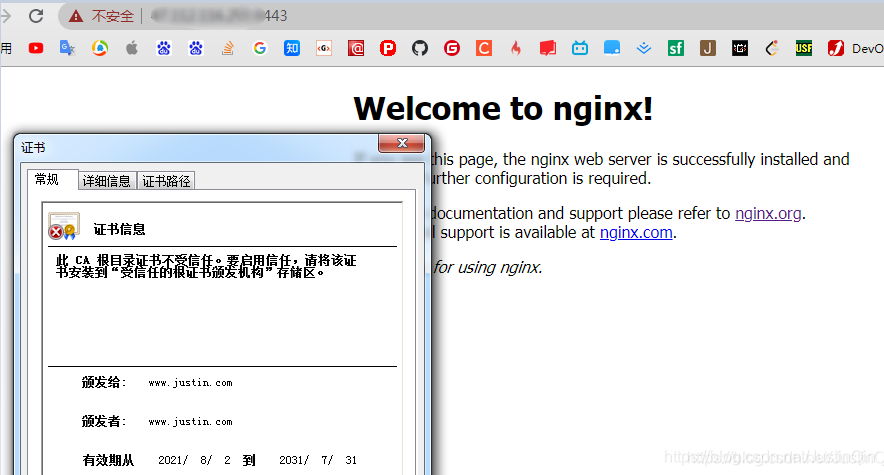Click the 颁发者 www.justin.com value
The height and width of the screenshot is (475, 884).
[191, 421]
